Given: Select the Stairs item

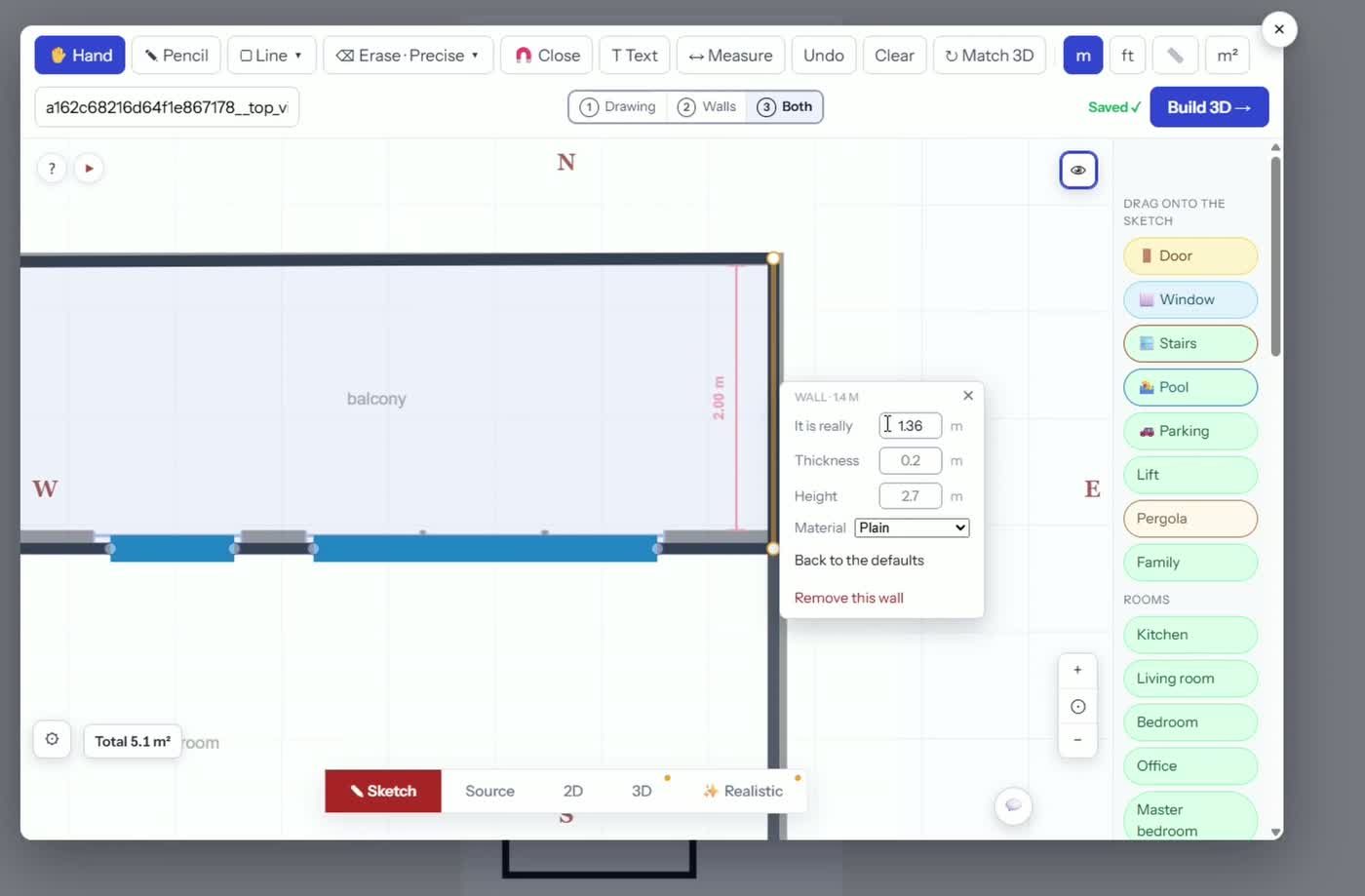Looking at the screenshot, I should pos(1190,343).
